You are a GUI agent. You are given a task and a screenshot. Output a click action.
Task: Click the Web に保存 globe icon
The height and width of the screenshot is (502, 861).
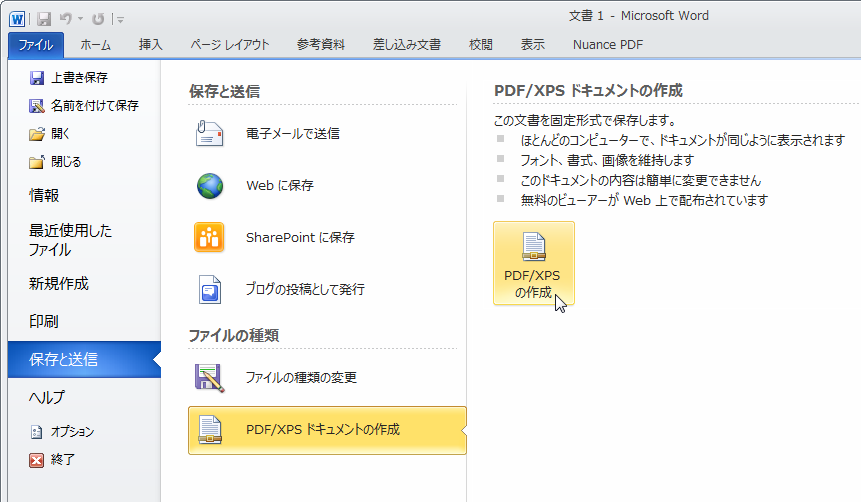[210, 186]
